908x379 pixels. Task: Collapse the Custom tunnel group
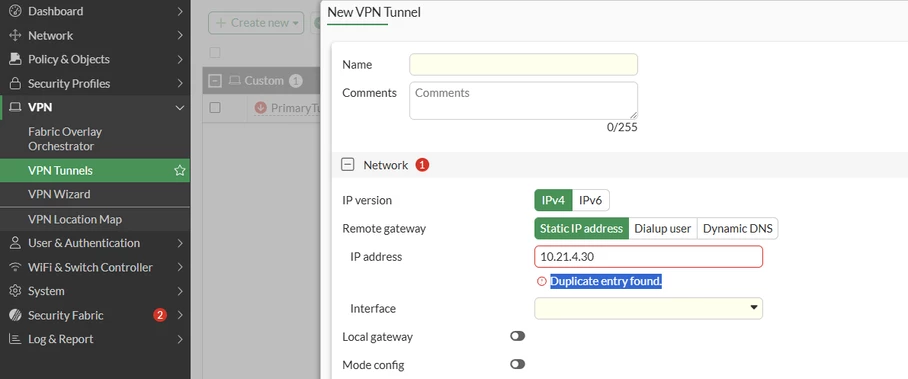[215, 81]
